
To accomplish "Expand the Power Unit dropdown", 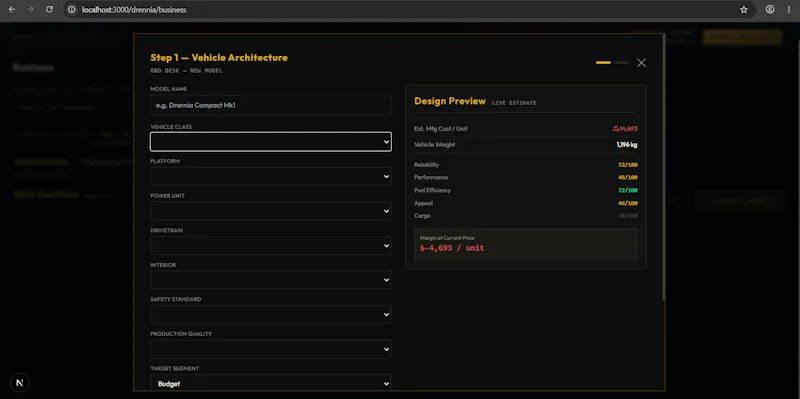I will point(271,211).
